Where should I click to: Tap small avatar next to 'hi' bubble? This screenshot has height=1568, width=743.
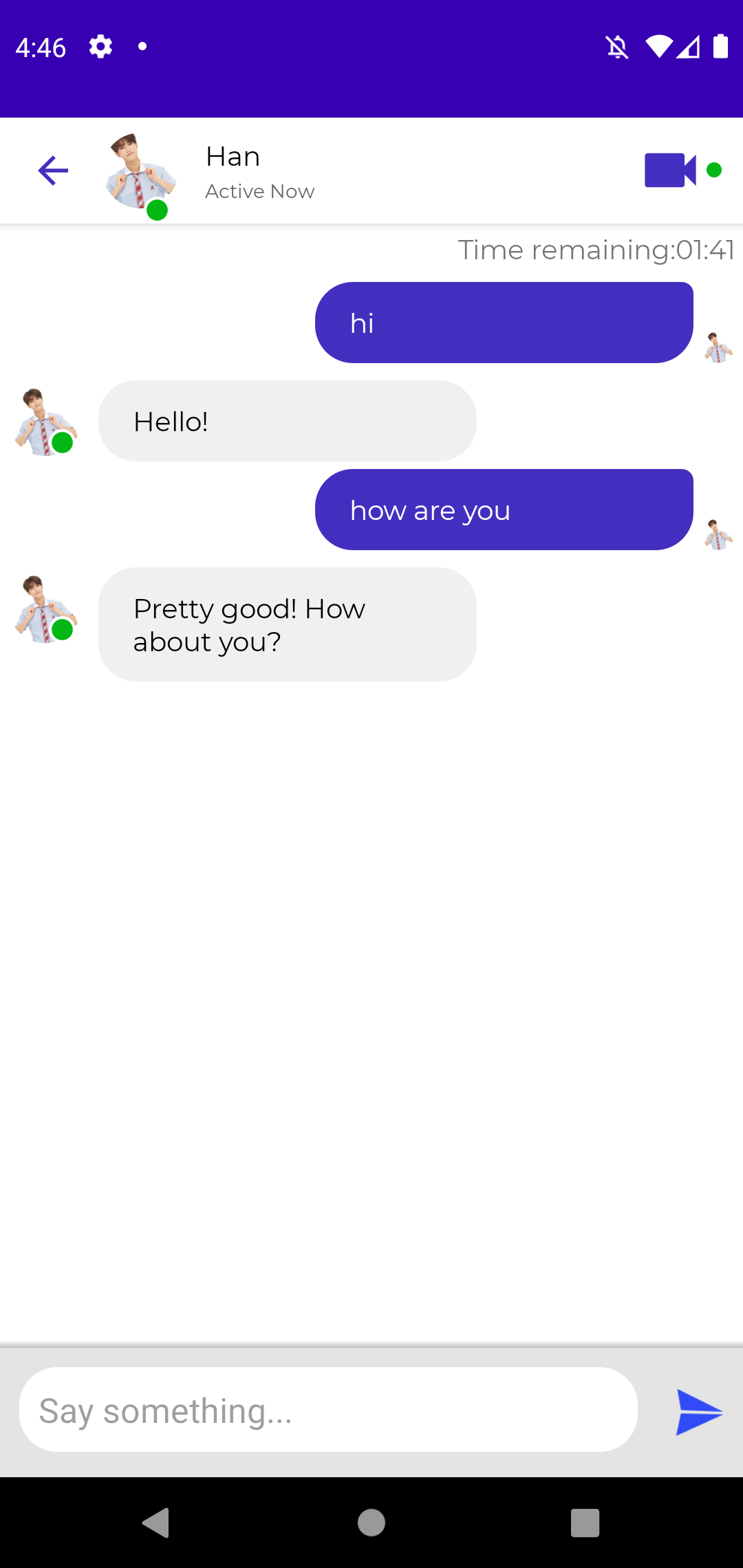point(718,347)
